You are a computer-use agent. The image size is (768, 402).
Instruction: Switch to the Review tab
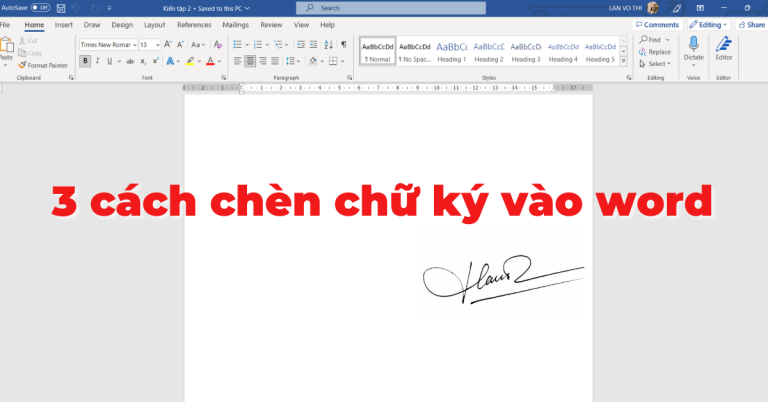coord(271,24)
